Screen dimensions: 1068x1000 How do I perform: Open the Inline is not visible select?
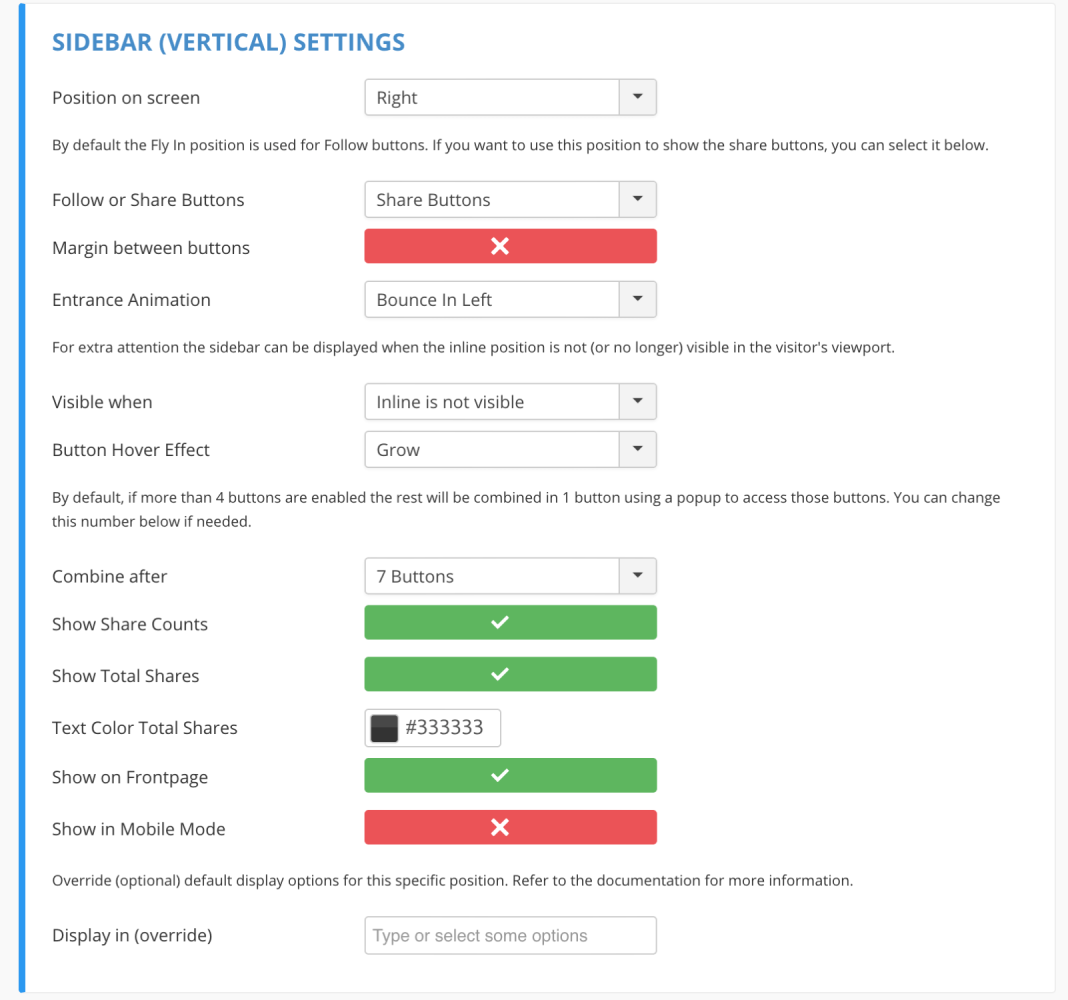pos(510,401)
